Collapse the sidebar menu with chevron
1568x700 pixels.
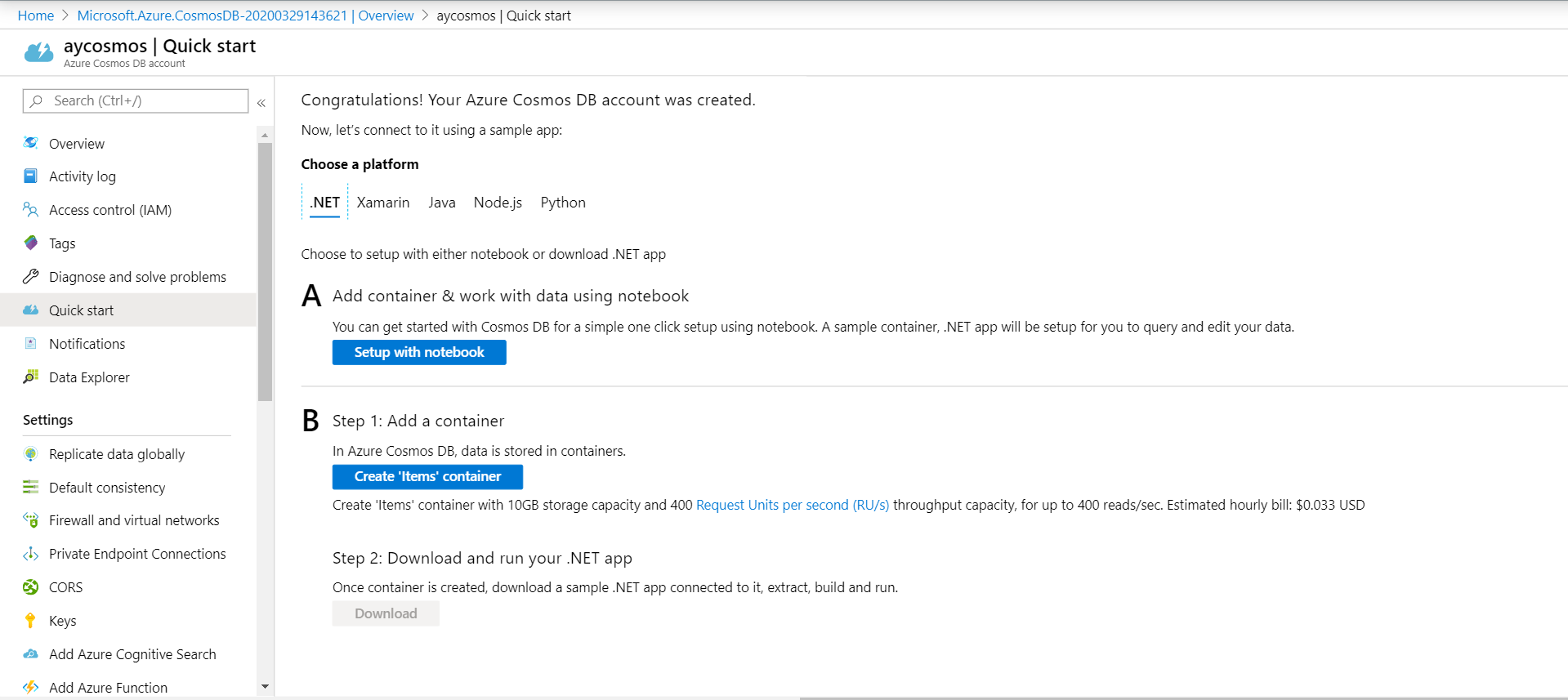pos(261,103)
